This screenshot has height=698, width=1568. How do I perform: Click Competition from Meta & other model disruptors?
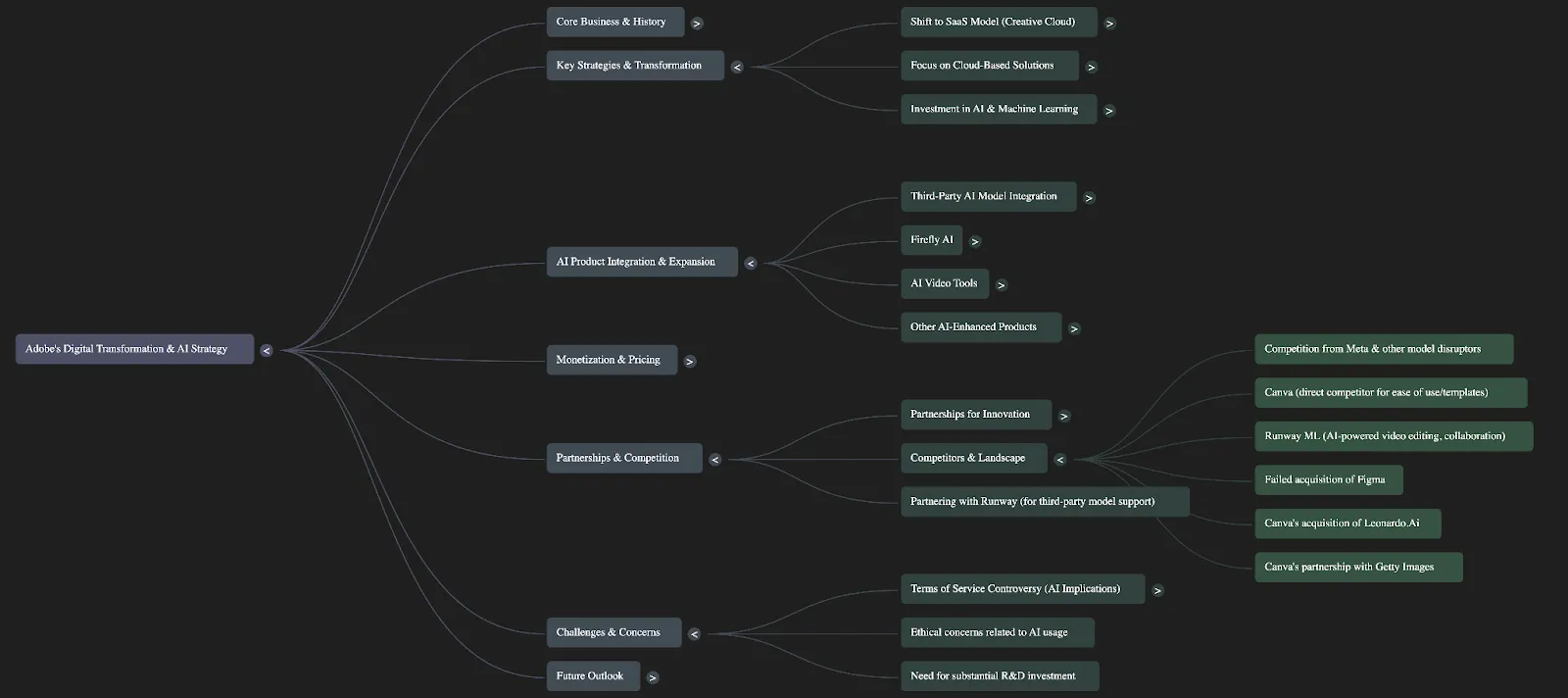coord(1384,349)
